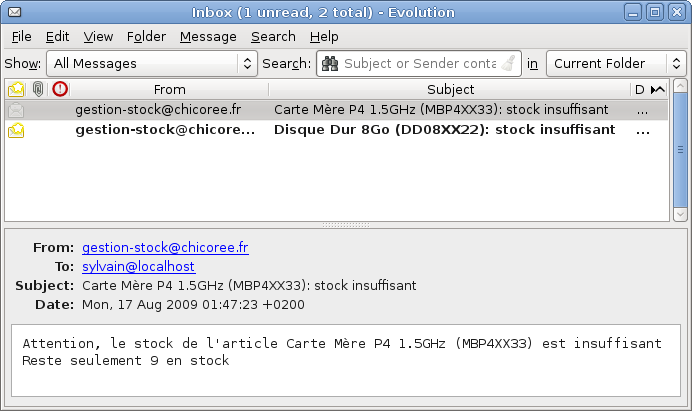The image size is (692, 411).
Task: Click the date ellipsis of the Disque Dur row
Action: click(643, 131)
